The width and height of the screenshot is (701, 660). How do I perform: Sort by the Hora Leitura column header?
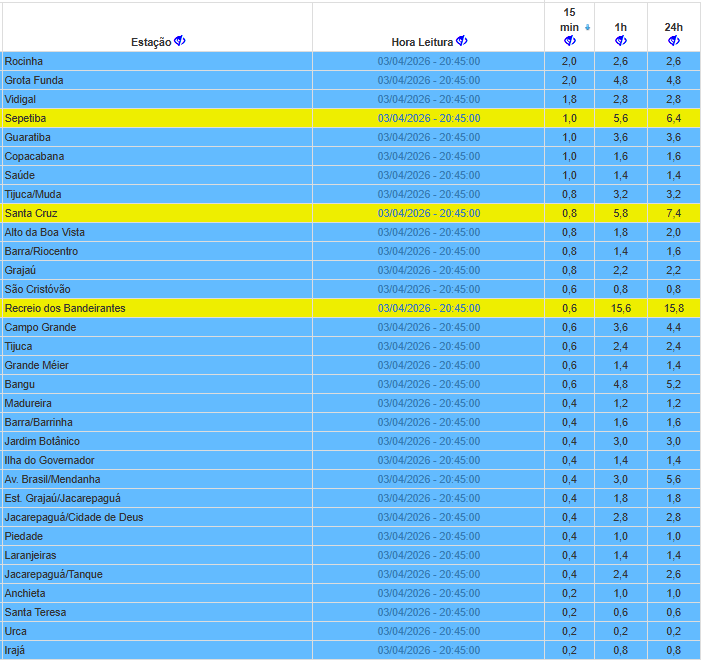[x=422, y=42]
